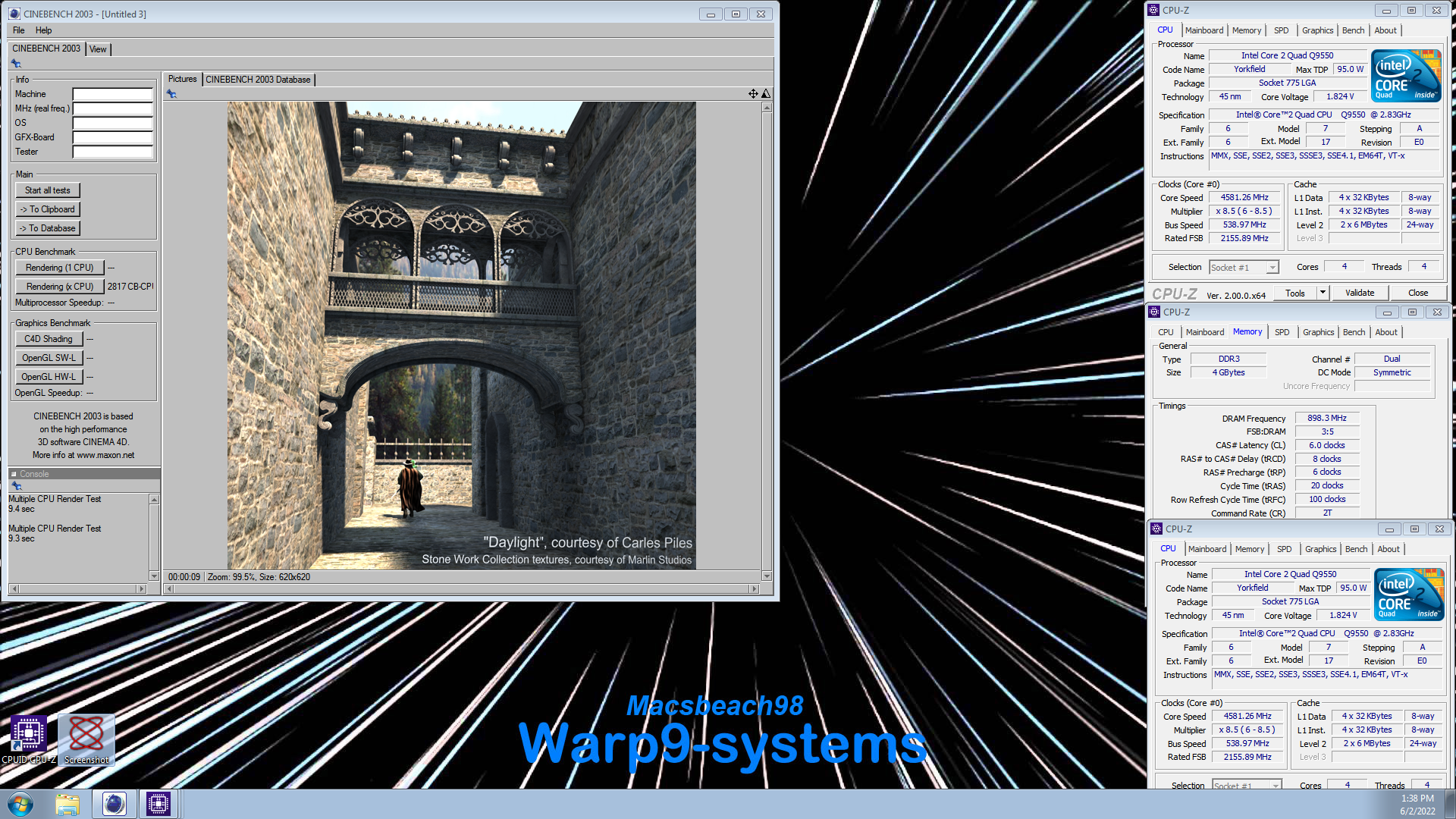1456x819 pixels.
Task: Switch to CINEBENCH via its taskbar icon
Action: [115, 804]
